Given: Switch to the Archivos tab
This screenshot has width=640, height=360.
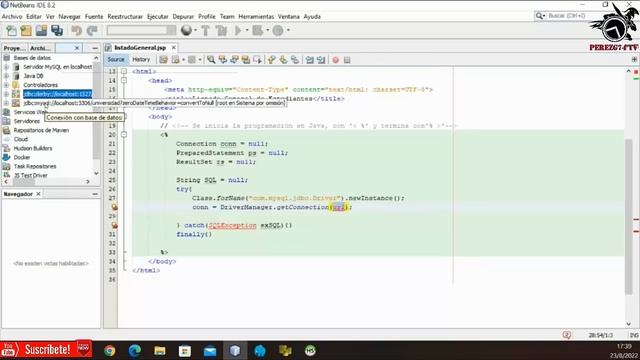Looking at the screenshot, I should click(41, 48).
